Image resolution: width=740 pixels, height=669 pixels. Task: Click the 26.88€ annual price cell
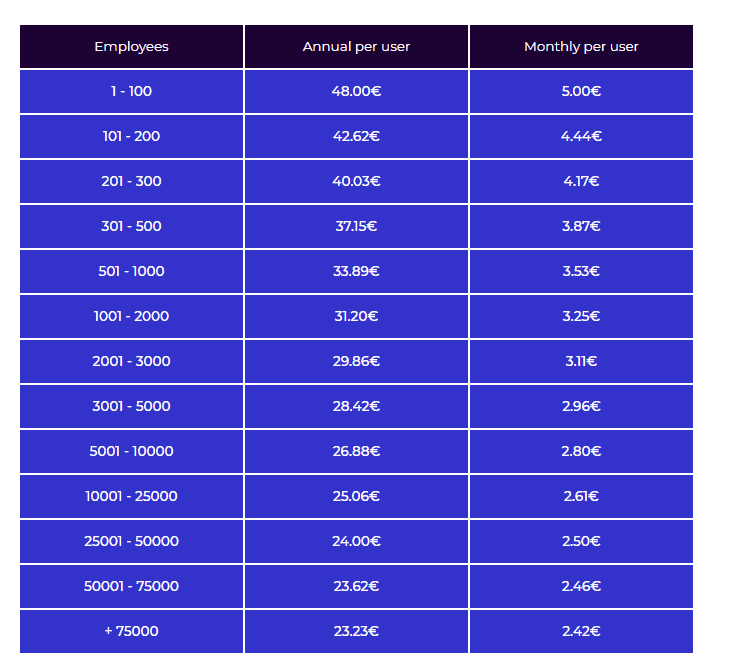coord(356,451)
